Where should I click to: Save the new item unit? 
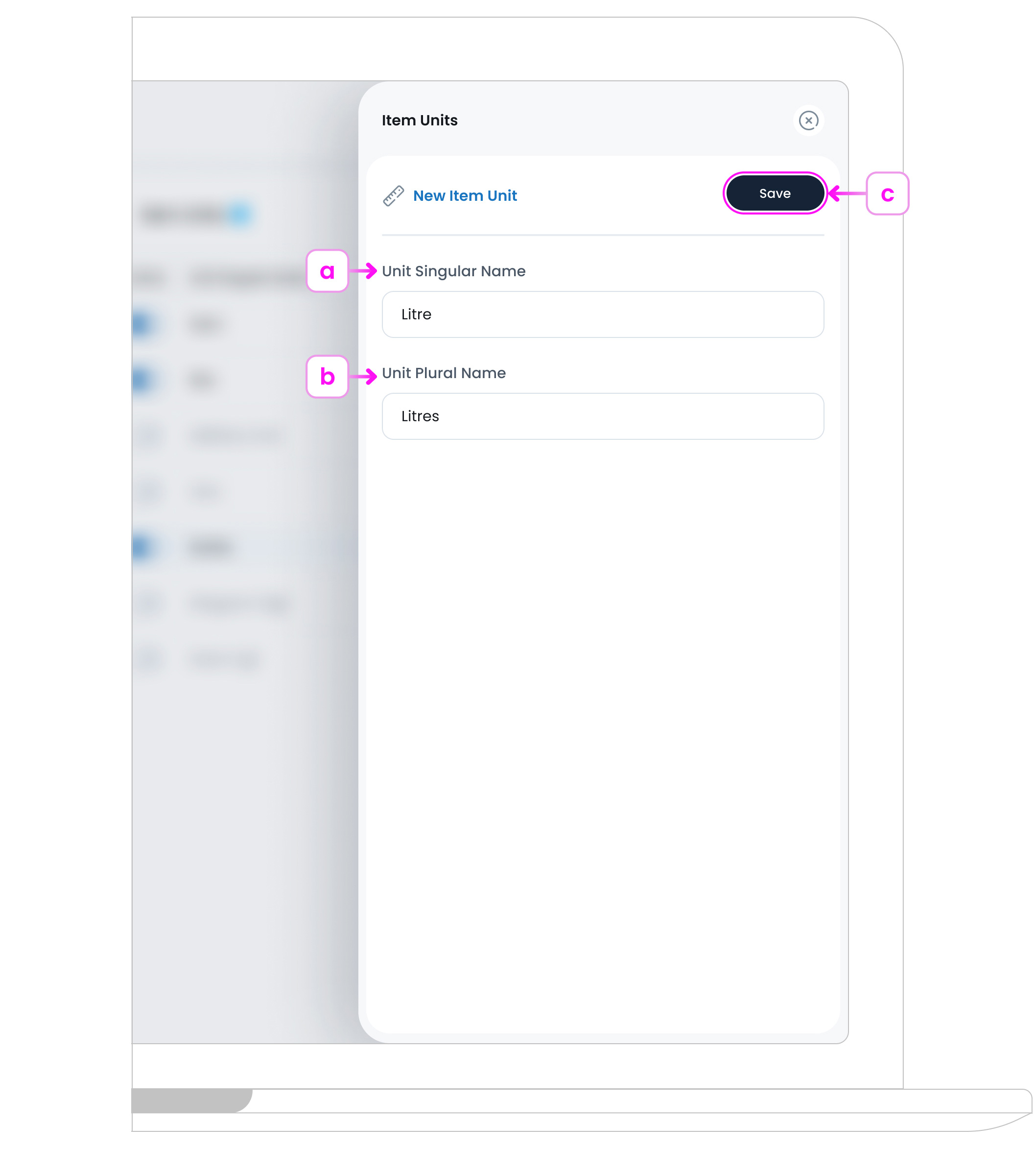[775, 193]
